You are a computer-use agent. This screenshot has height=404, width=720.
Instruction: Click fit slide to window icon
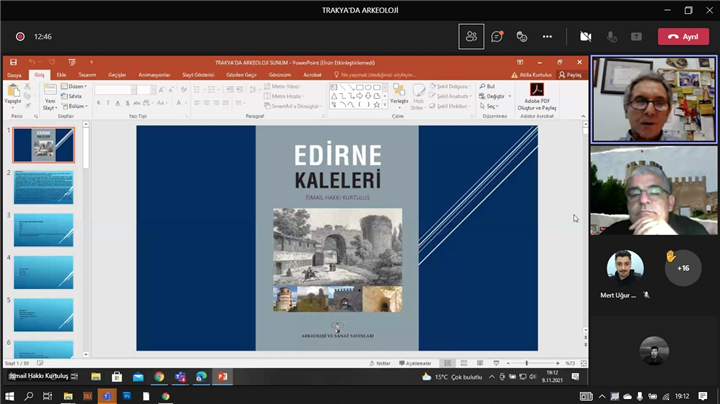click(584, 363)
